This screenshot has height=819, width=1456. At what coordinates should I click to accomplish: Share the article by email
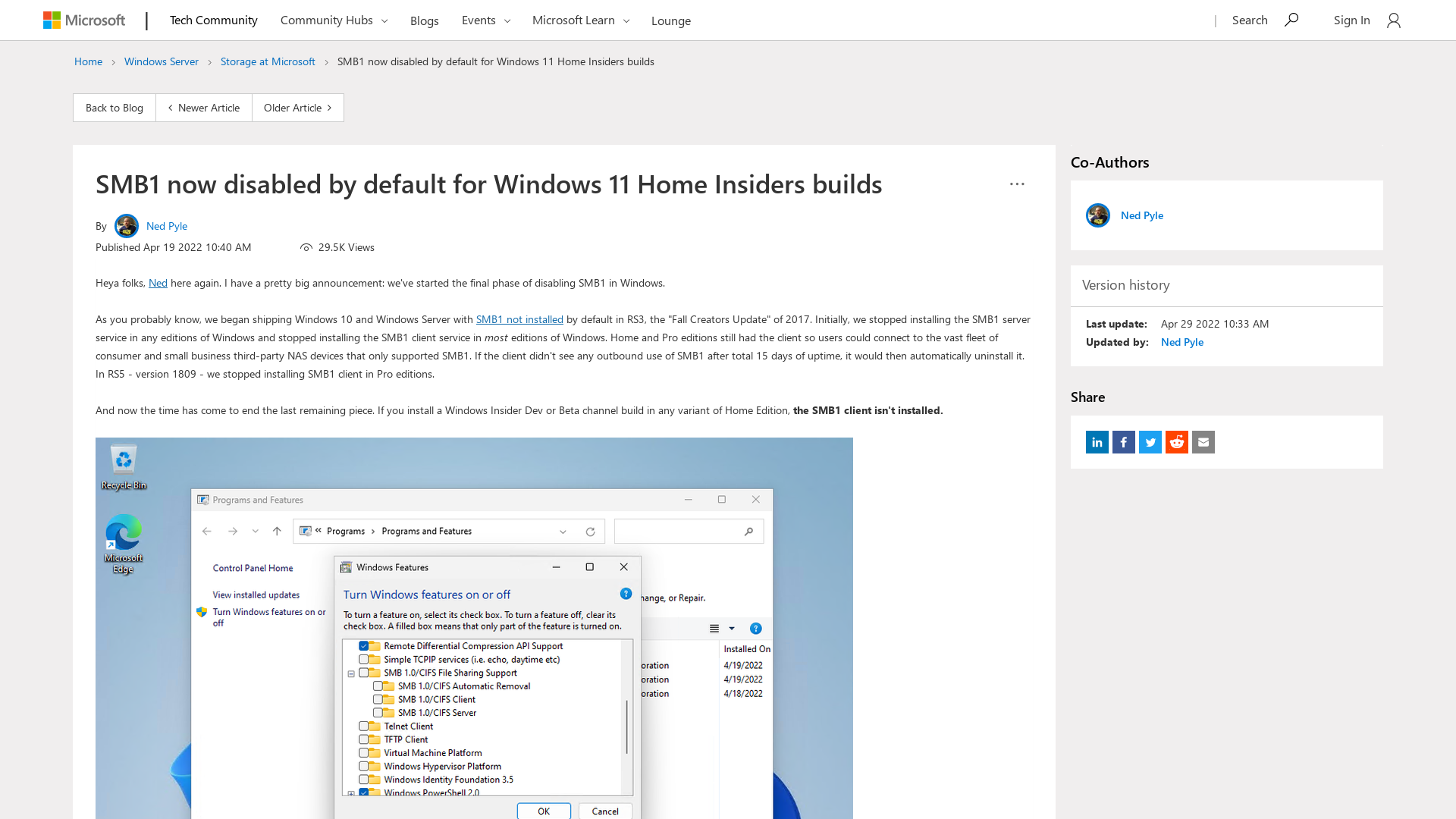tap(1203, 442)
